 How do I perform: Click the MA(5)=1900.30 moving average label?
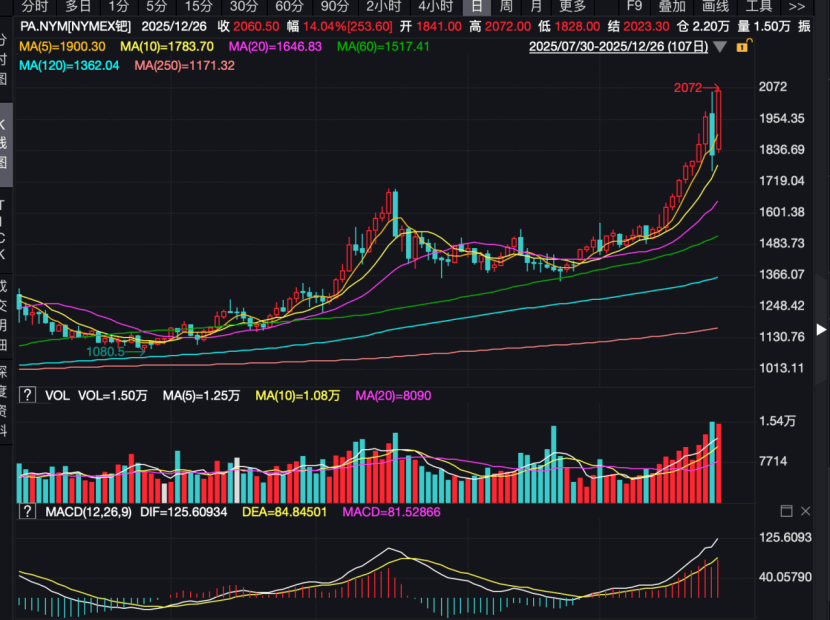click(62, 46)
